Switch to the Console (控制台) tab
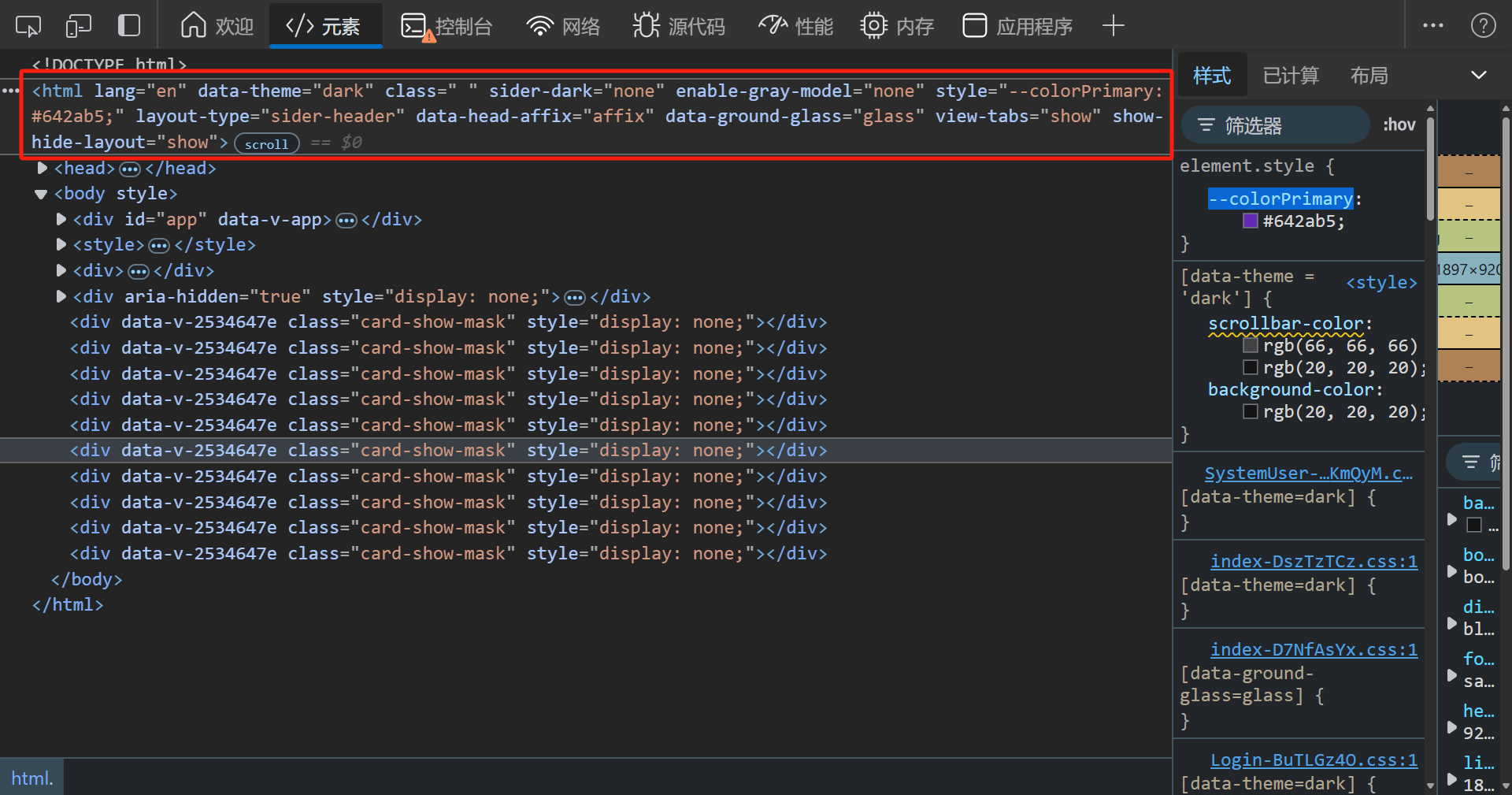Viewport: 1512px width, 795px height. tap(447, 26)
